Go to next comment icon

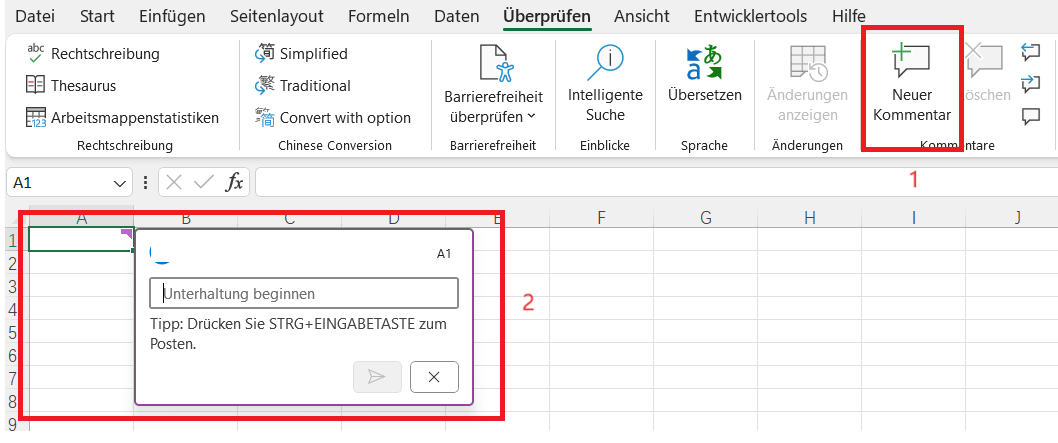pyautogui.click(x=1030, y=84)
